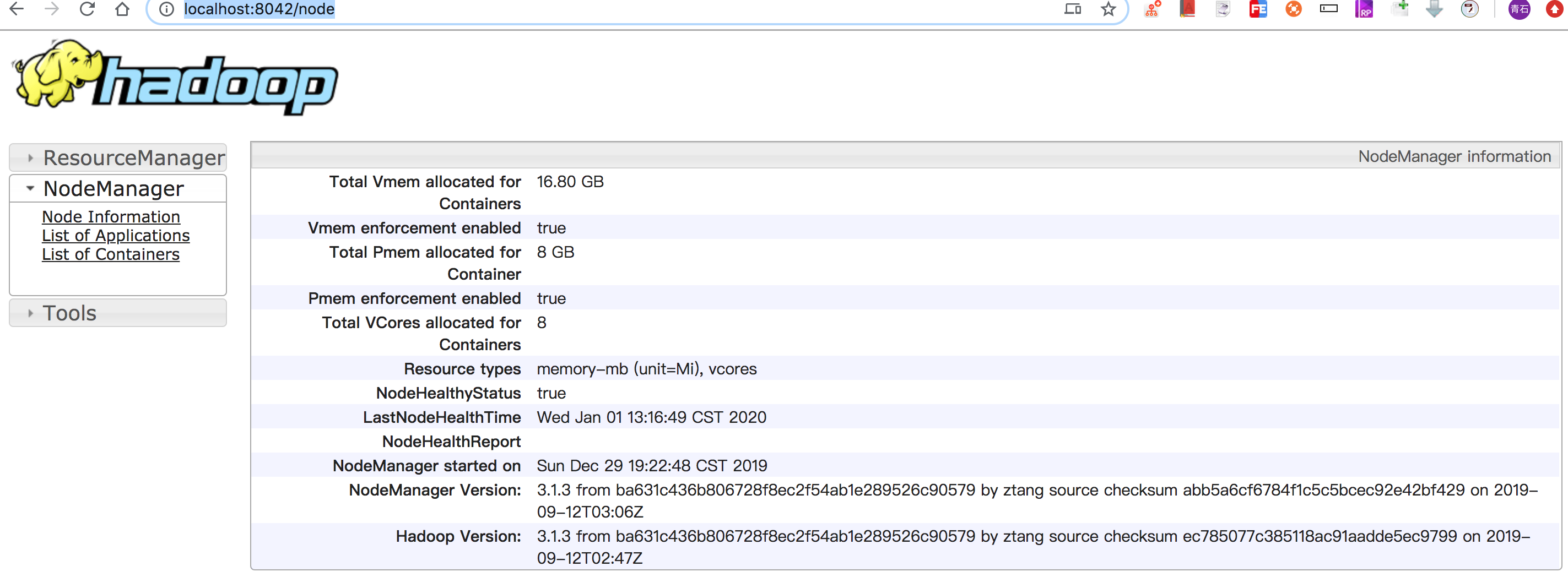Reload the NodeManager page
The height and width of the screenshot is (577, 1568).
[x=87, y=8]
